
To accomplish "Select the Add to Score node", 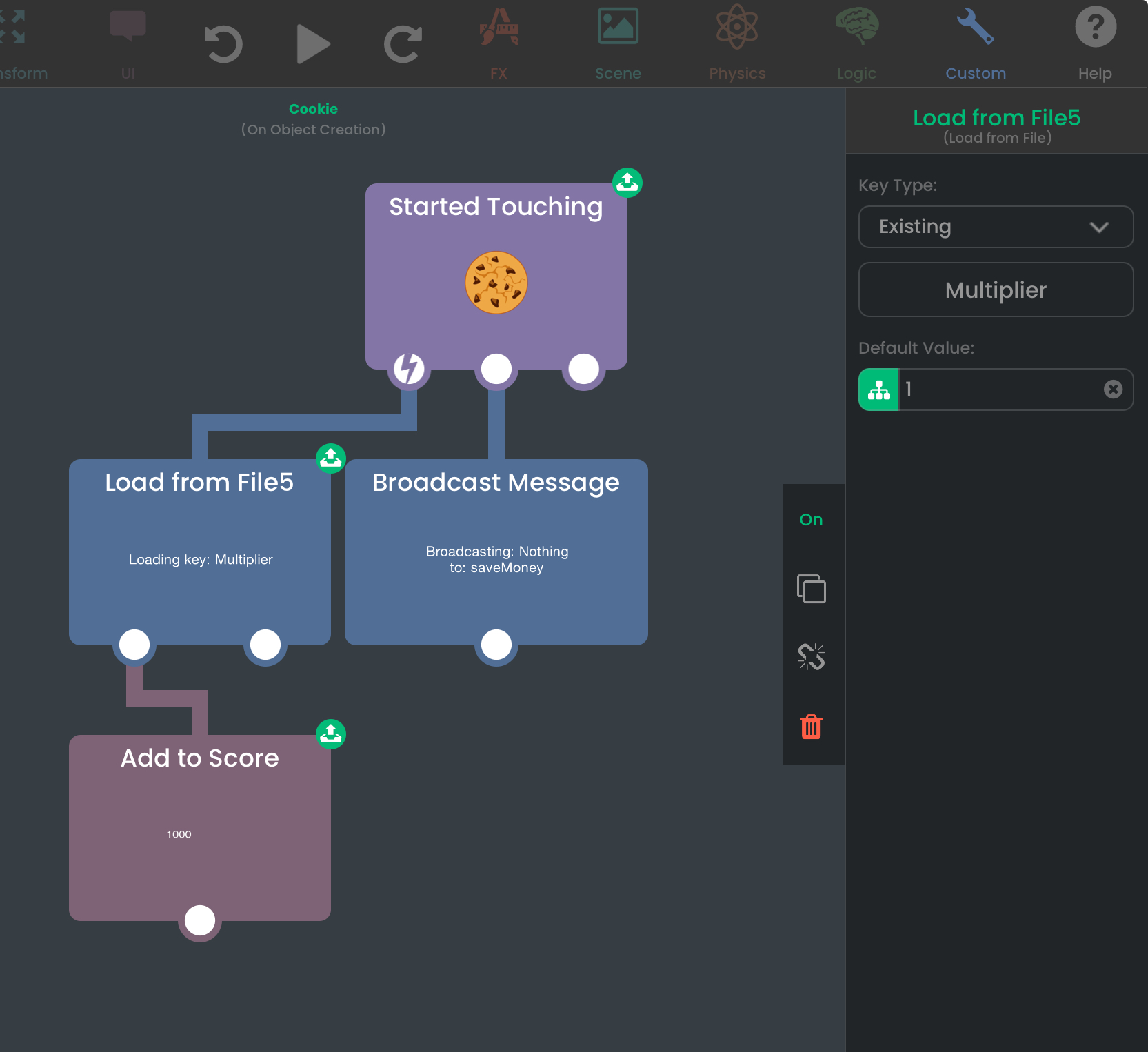I will point(200,827).
